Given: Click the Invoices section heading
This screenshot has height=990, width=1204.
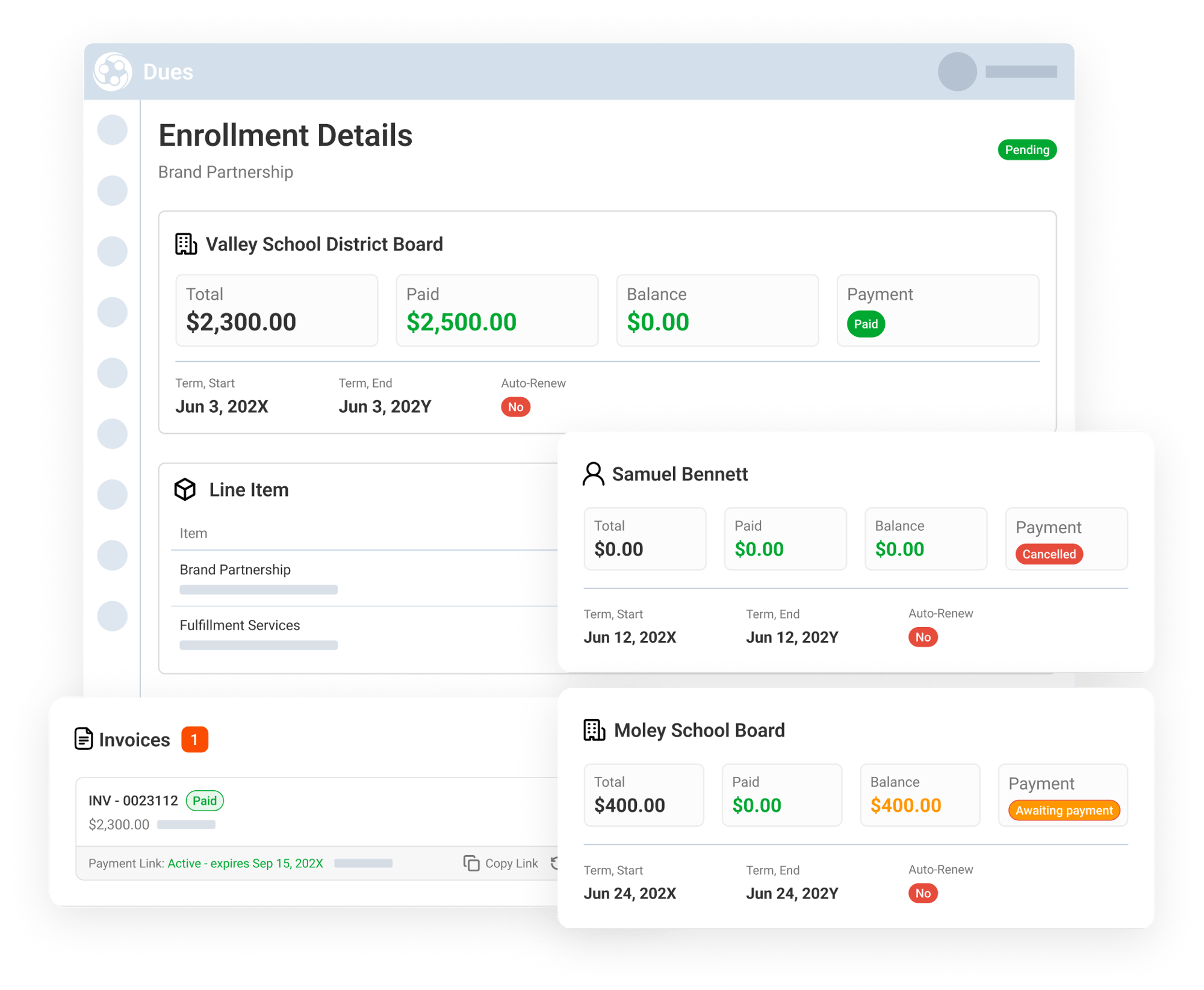Looking at the screenshot, I should coord(134,740).
